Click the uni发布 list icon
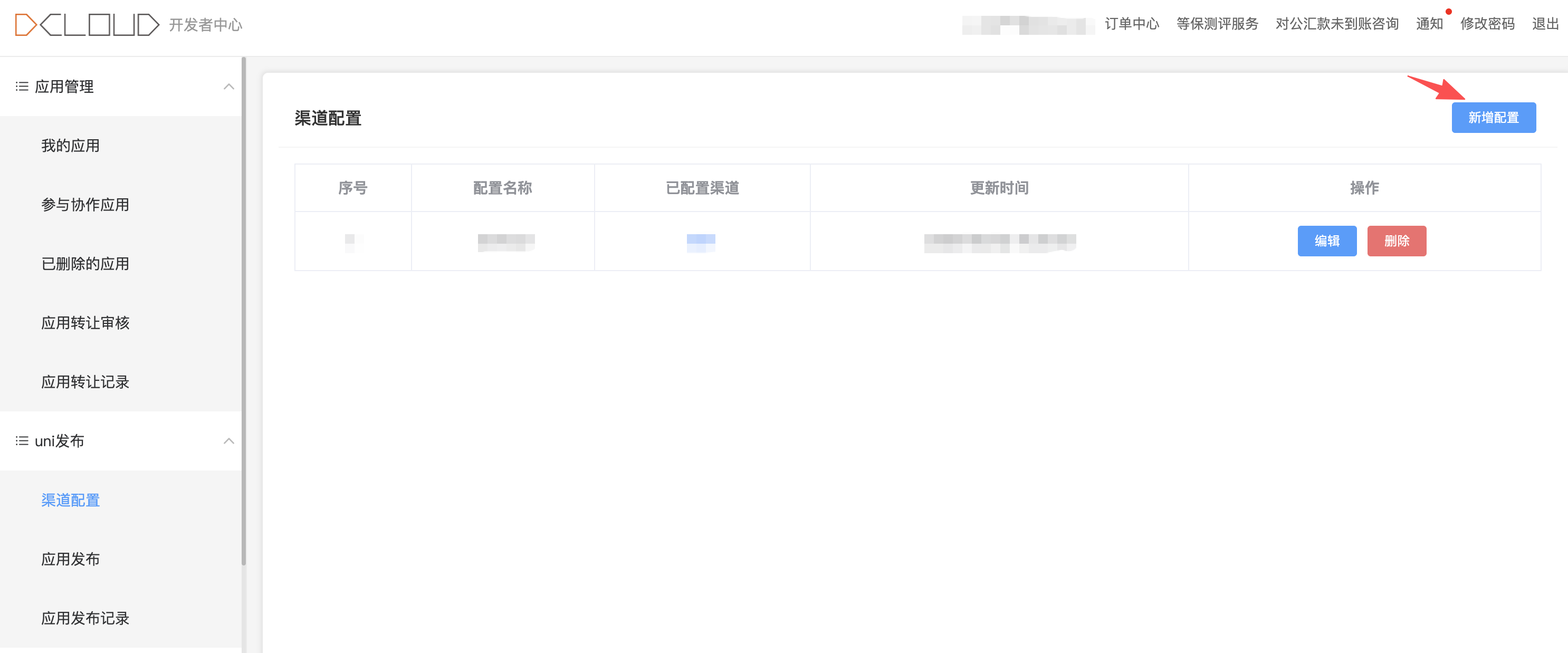Viewport: 1568px width, 653px height. (x=22, y=440)
